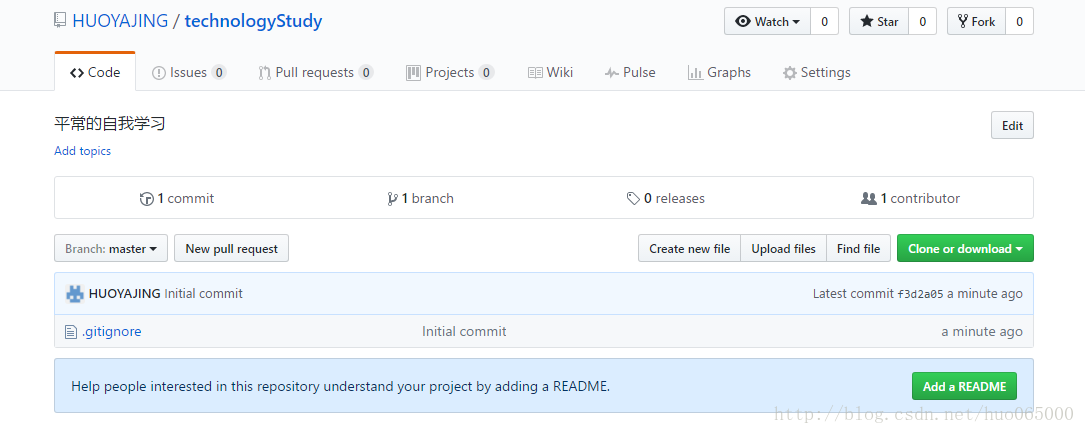Click the branch icon next to 1 branch
1085x434 pixels.
click(x=392, y=199)
